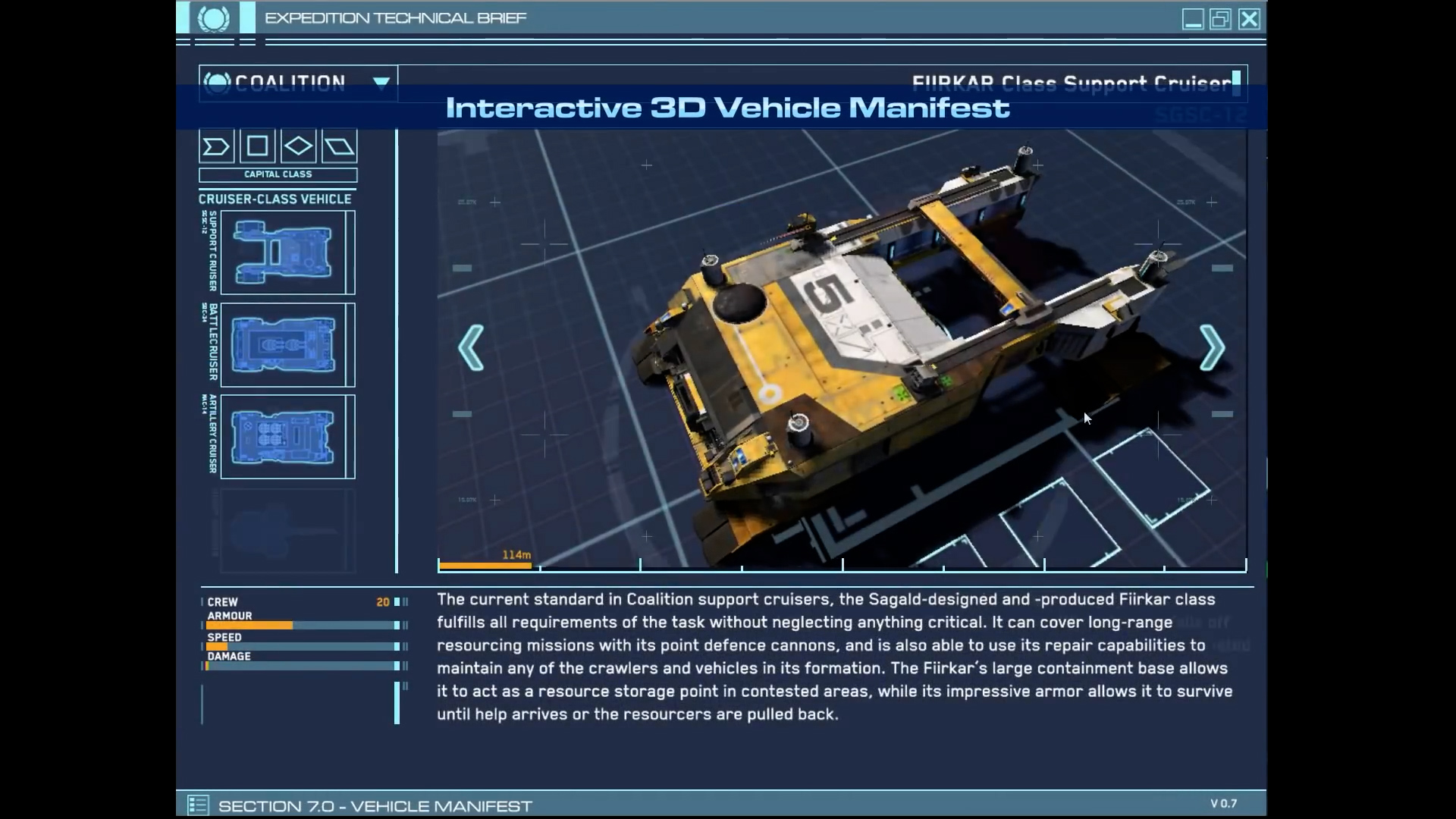The height and width of the screenshot is (819, 1456).
Task: Click the section list icon in footer
Action: pyautogui.click(x=198, y=805)
